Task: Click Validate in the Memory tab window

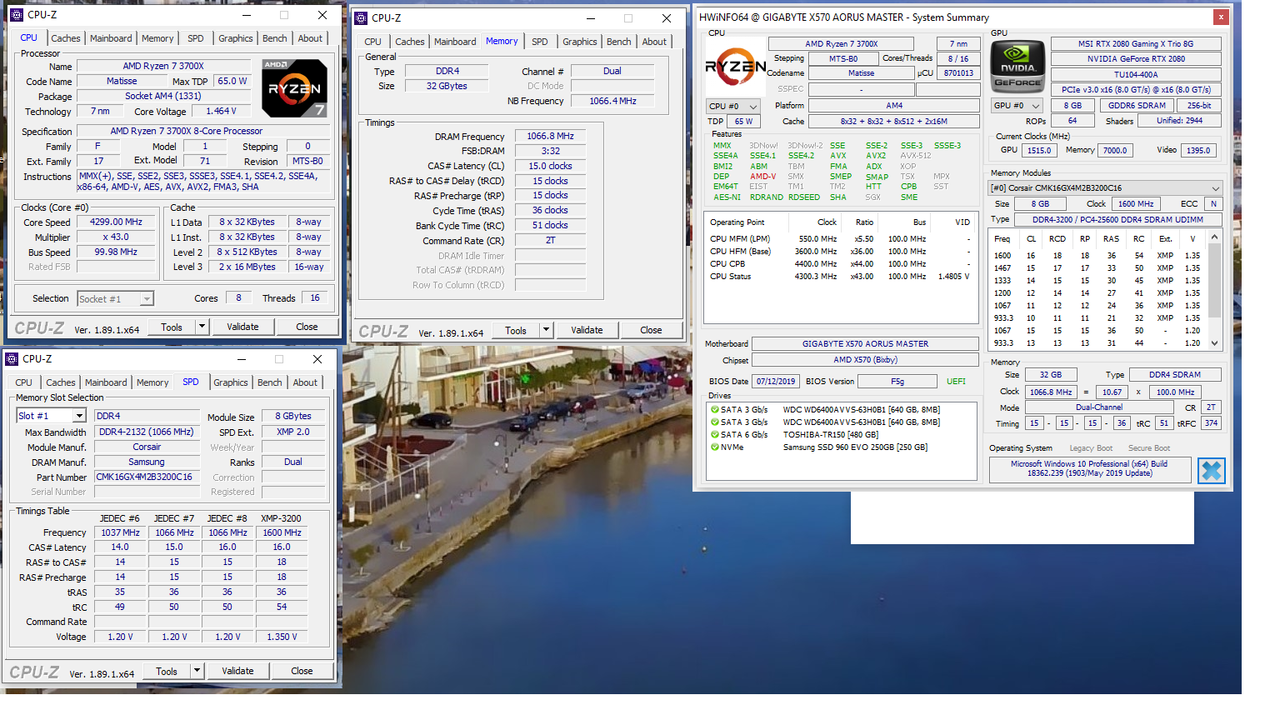Action: [x=587, y=330]
